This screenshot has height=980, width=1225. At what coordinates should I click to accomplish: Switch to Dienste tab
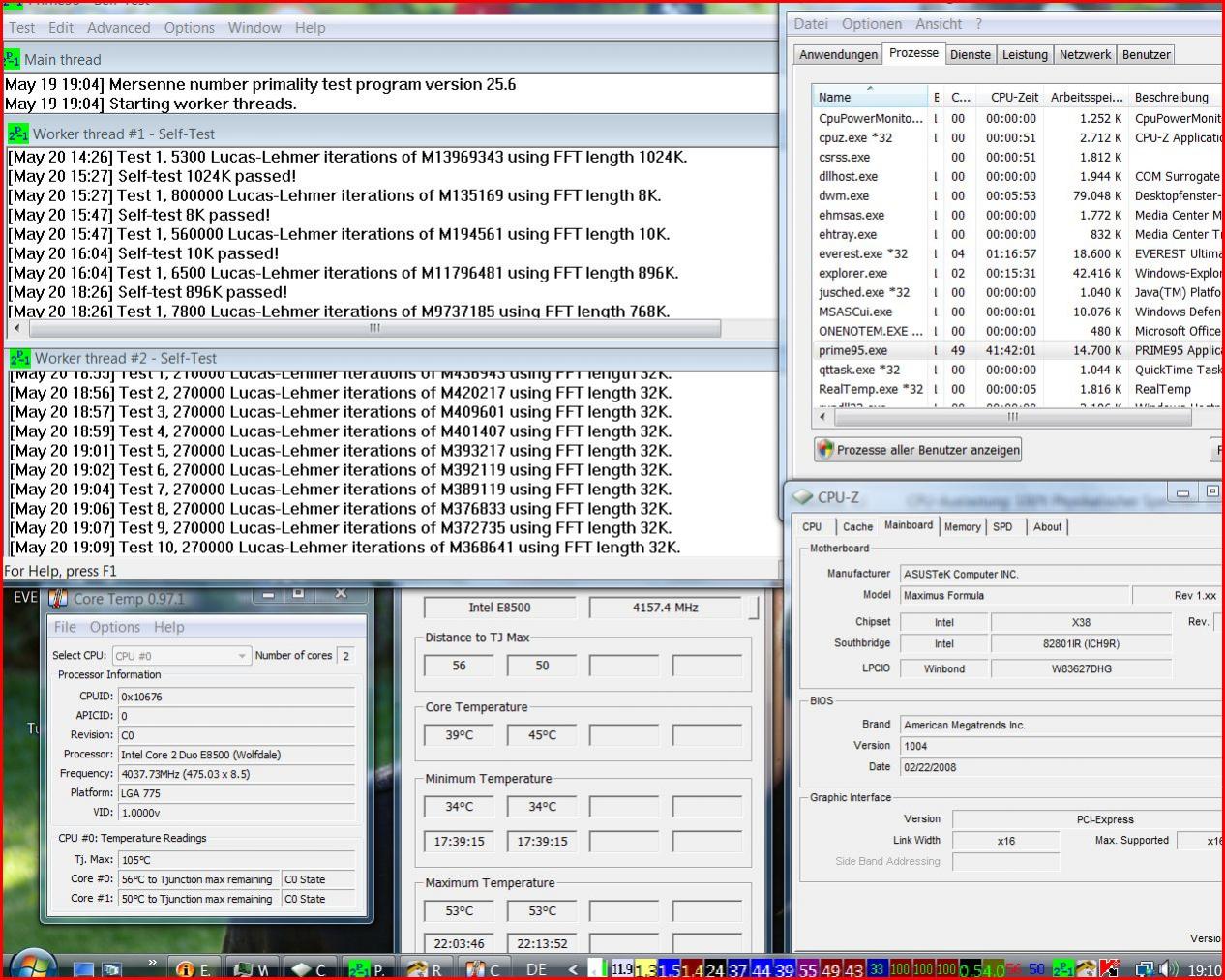click(971, 55)
